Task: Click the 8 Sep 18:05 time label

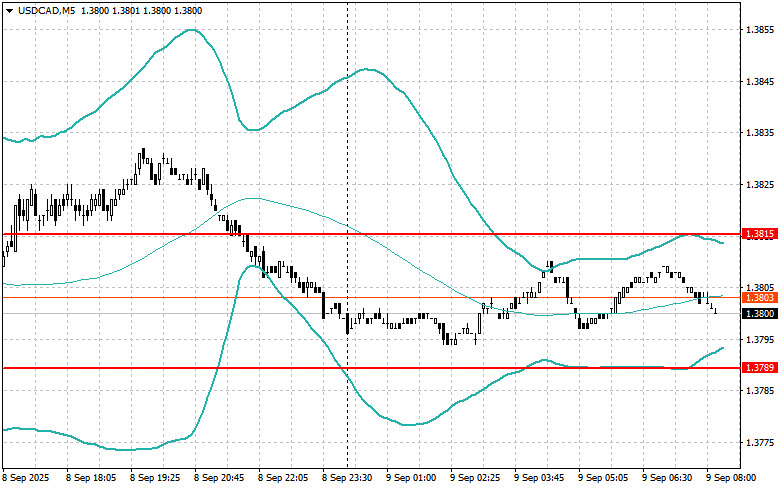Action: (x=91, y=478)
